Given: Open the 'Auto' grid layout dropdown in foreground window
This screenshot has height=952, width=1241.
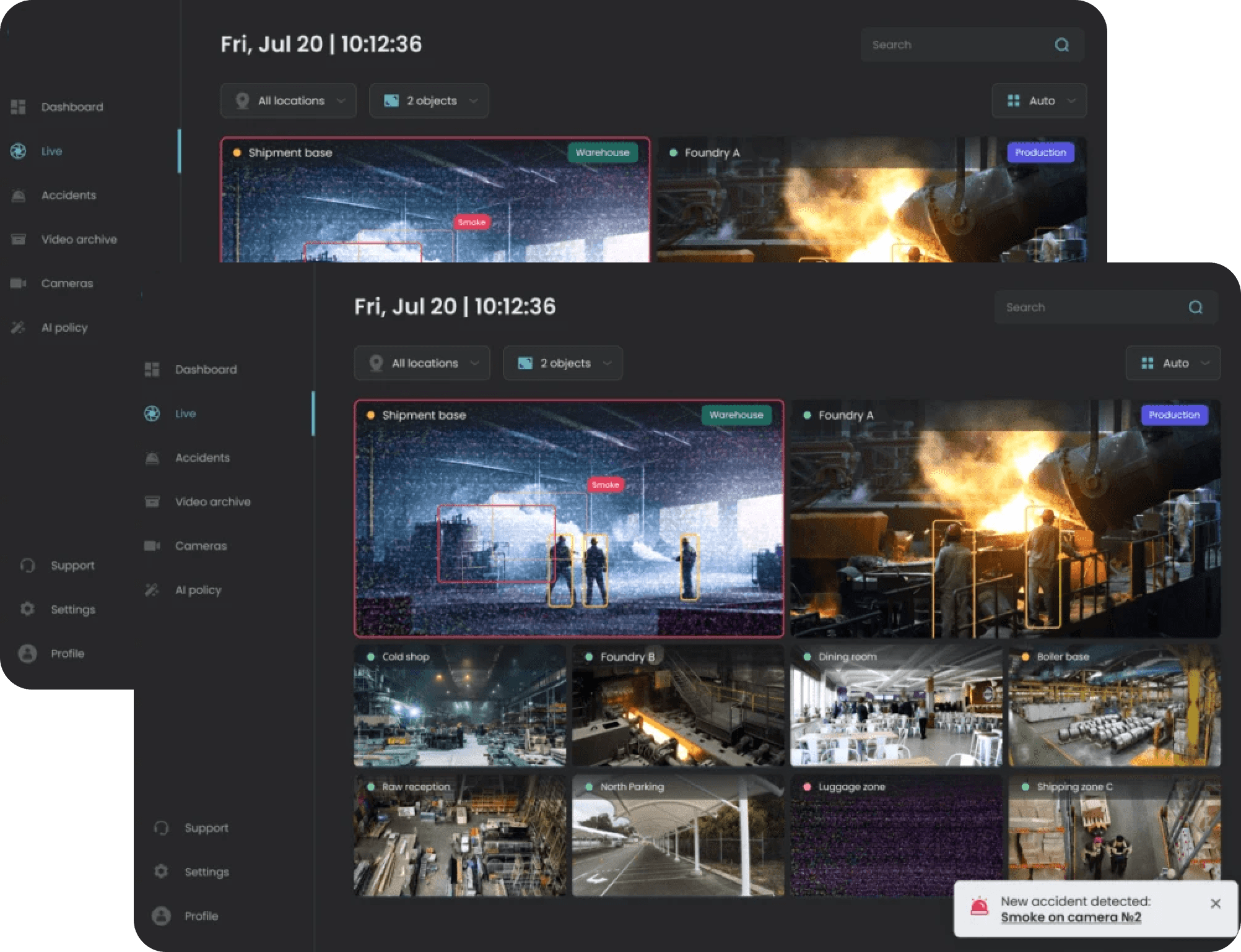Looking at the screenshot, I should [1172, 363].
